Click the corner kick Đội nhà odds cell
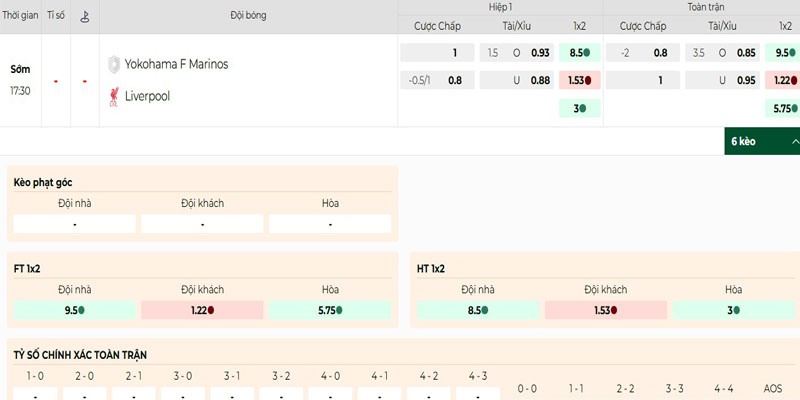This screenshot has height=400, width=800. [75, 224]
